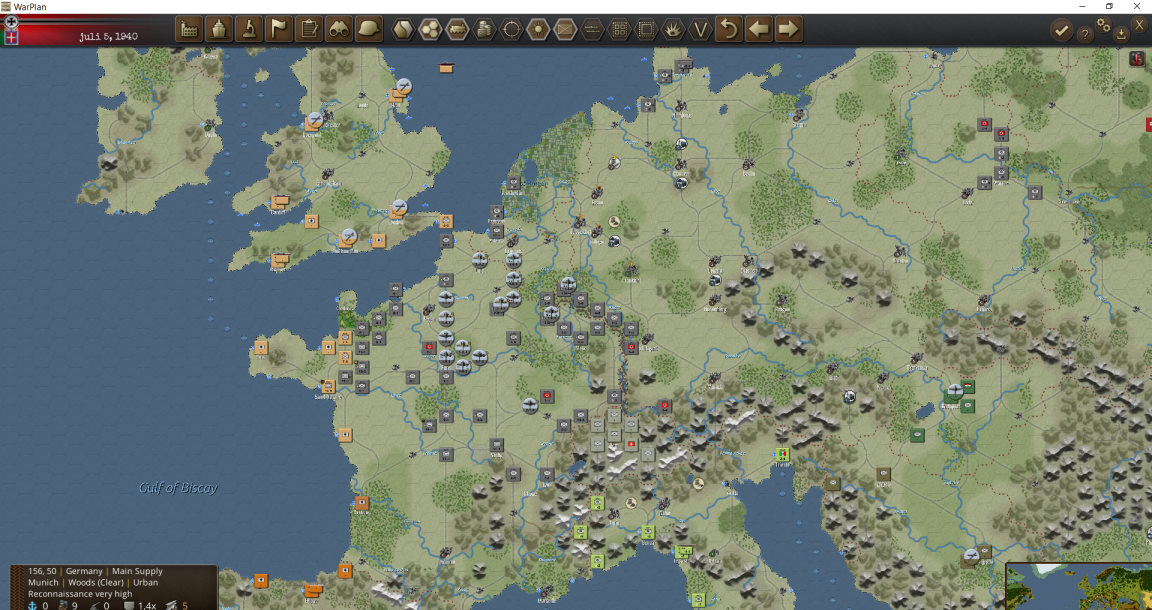Click the flag diplomacy icon
Viewport: 1152px width, 610px height.
[279, 29]
